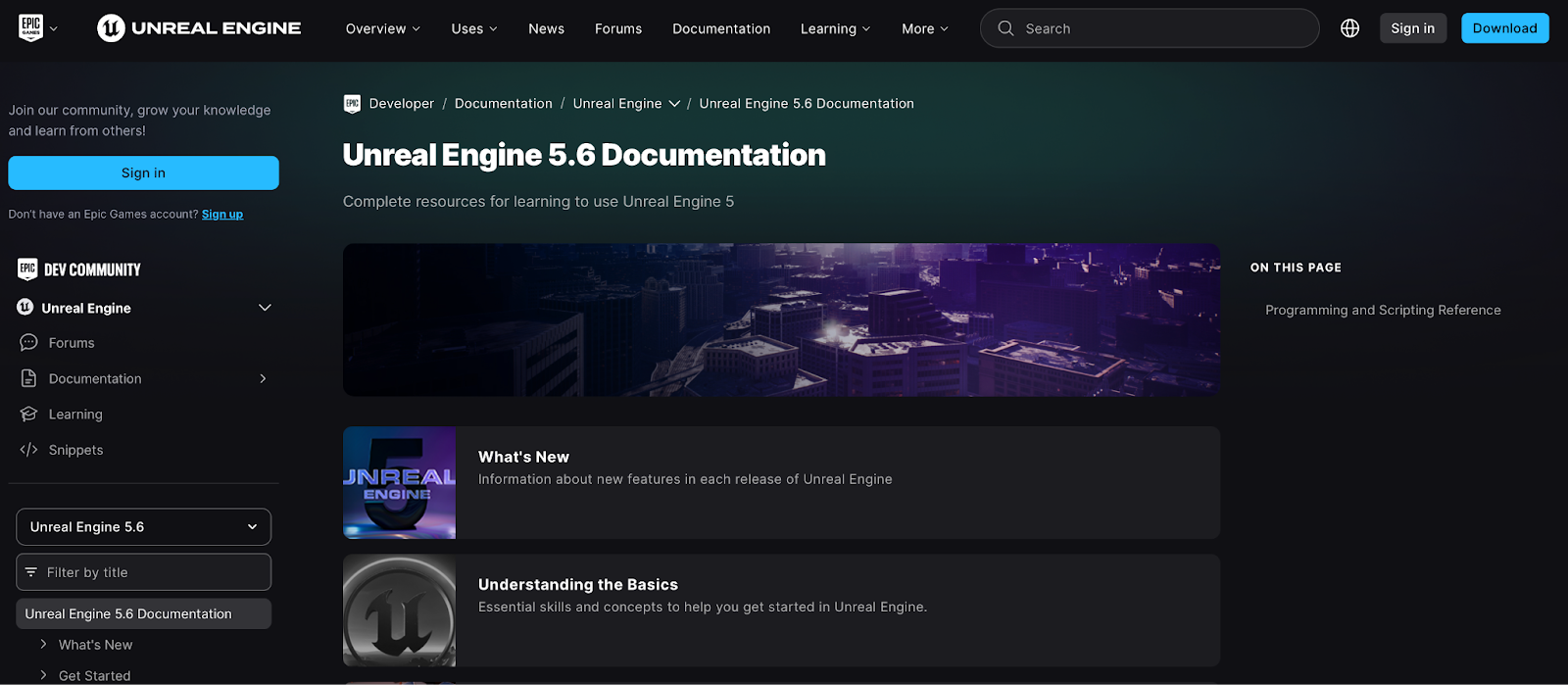Image resolution: width=1568 pixels, height=685 pixels.
Task: Click Unreal Engine 5.6 Documentation breadcrumb
Action: (807, 104)
